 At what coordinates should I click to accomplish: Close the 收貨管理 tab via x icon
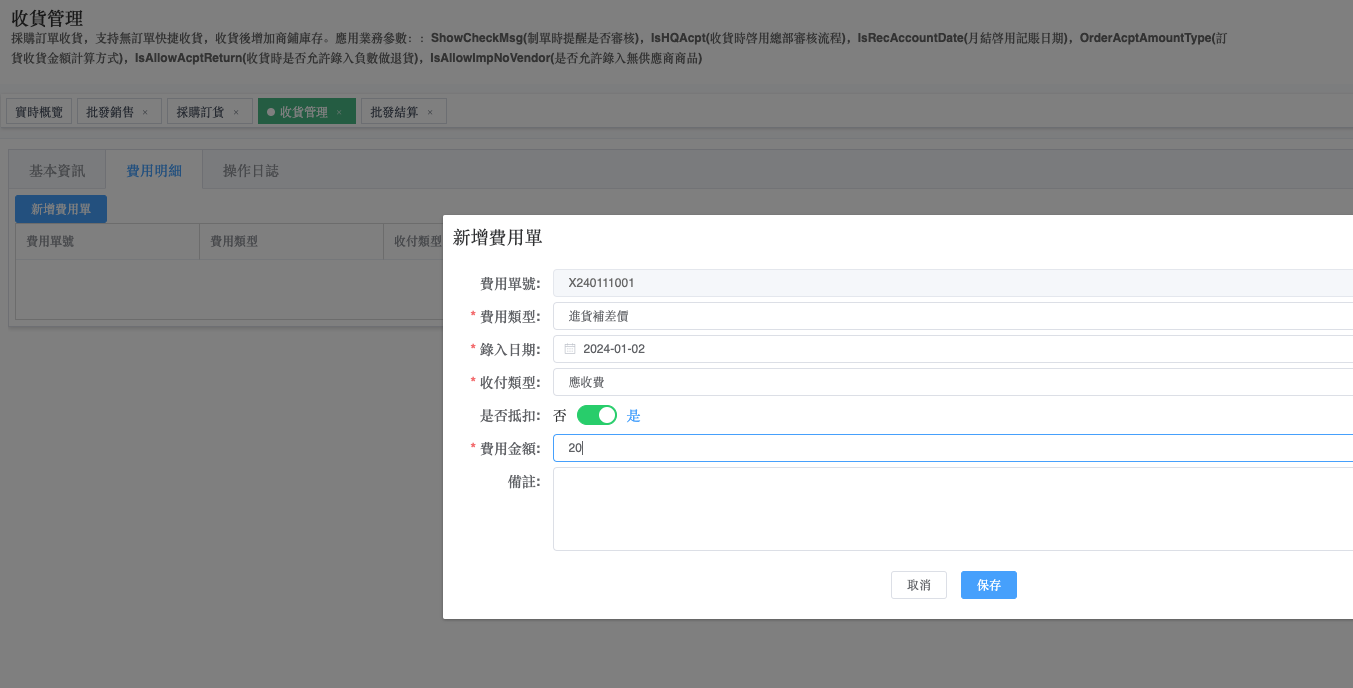click(339, 112)
